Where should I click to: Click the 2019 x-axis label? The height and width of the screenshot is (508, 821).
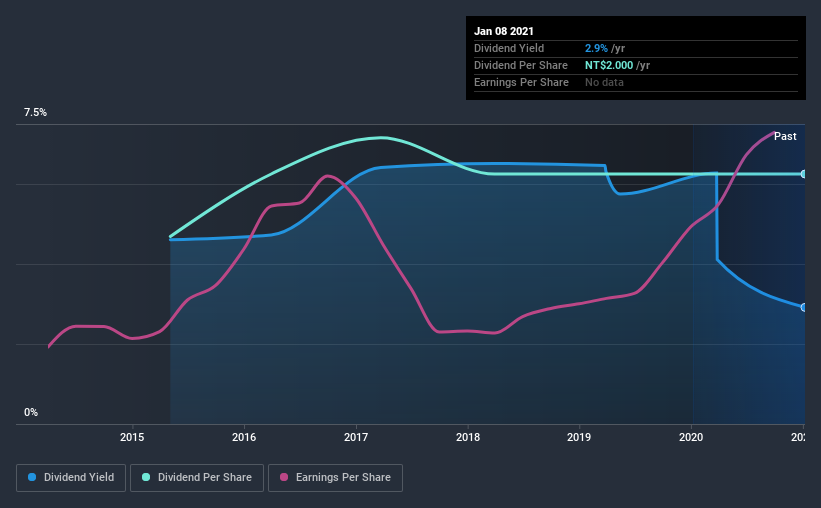[x=579, y=437]
